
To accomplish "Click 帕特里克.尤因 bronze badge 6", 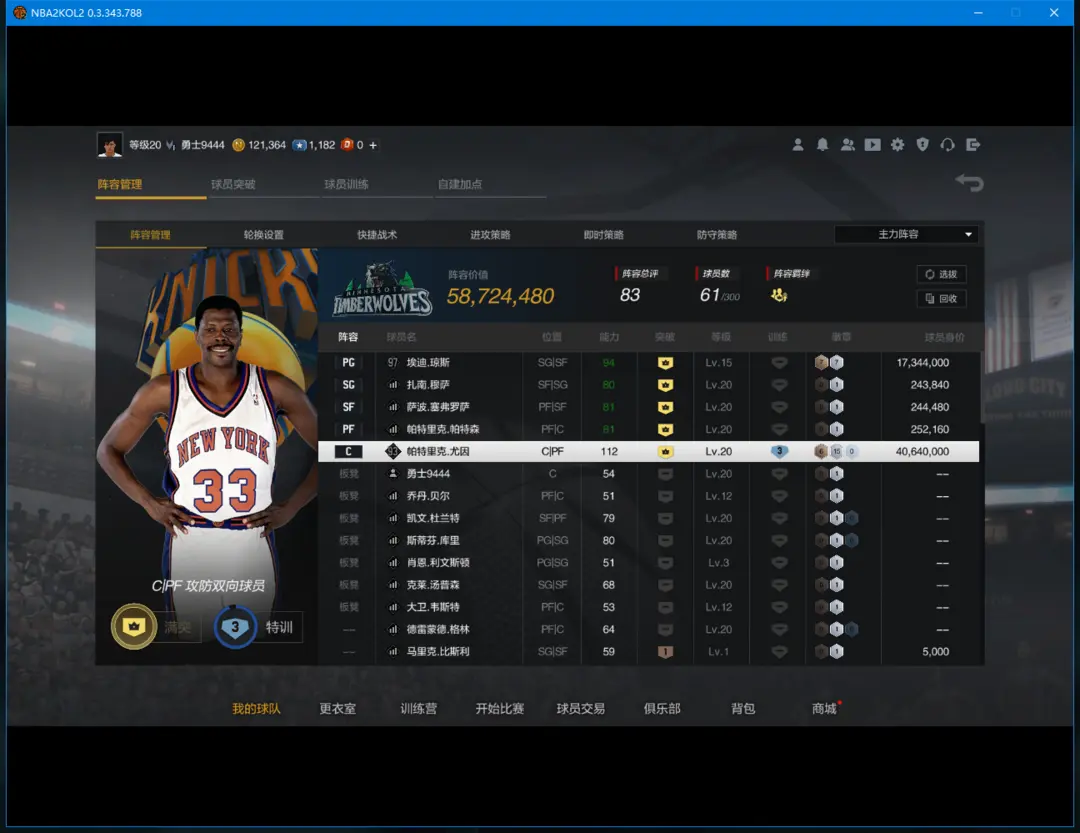I will (x=820, y=451).
